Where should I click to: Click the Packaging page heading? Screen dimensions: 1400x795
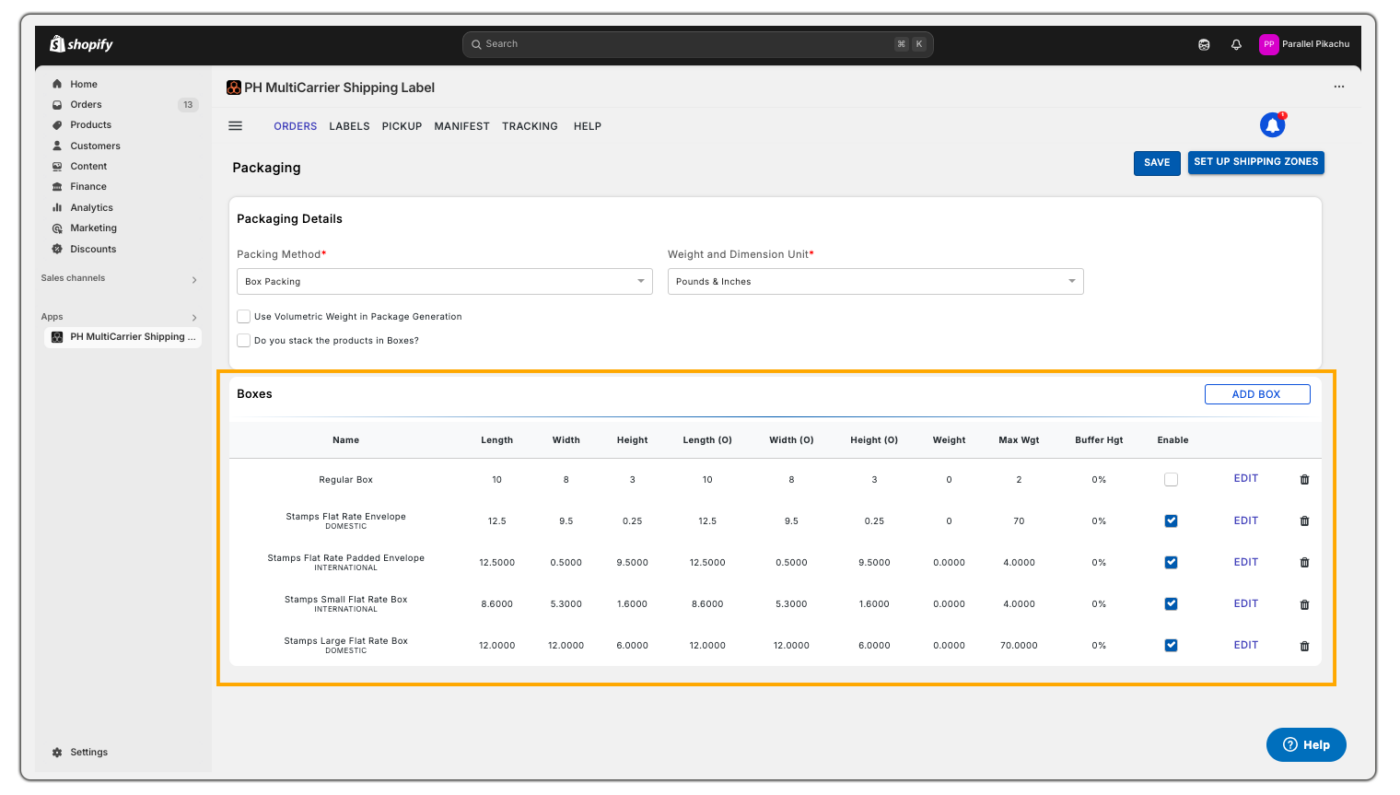[267, 168]
